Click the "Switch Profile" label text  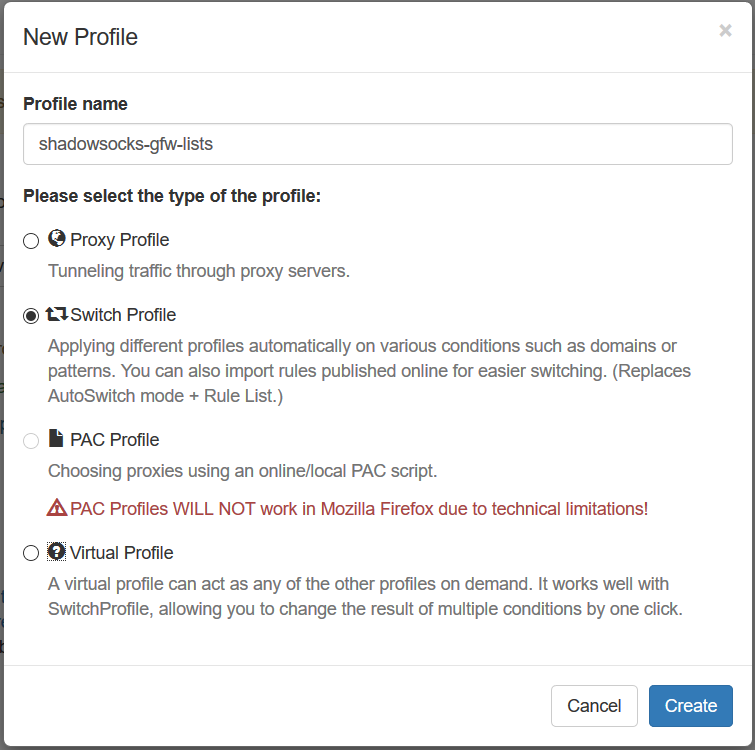[123, 315]
